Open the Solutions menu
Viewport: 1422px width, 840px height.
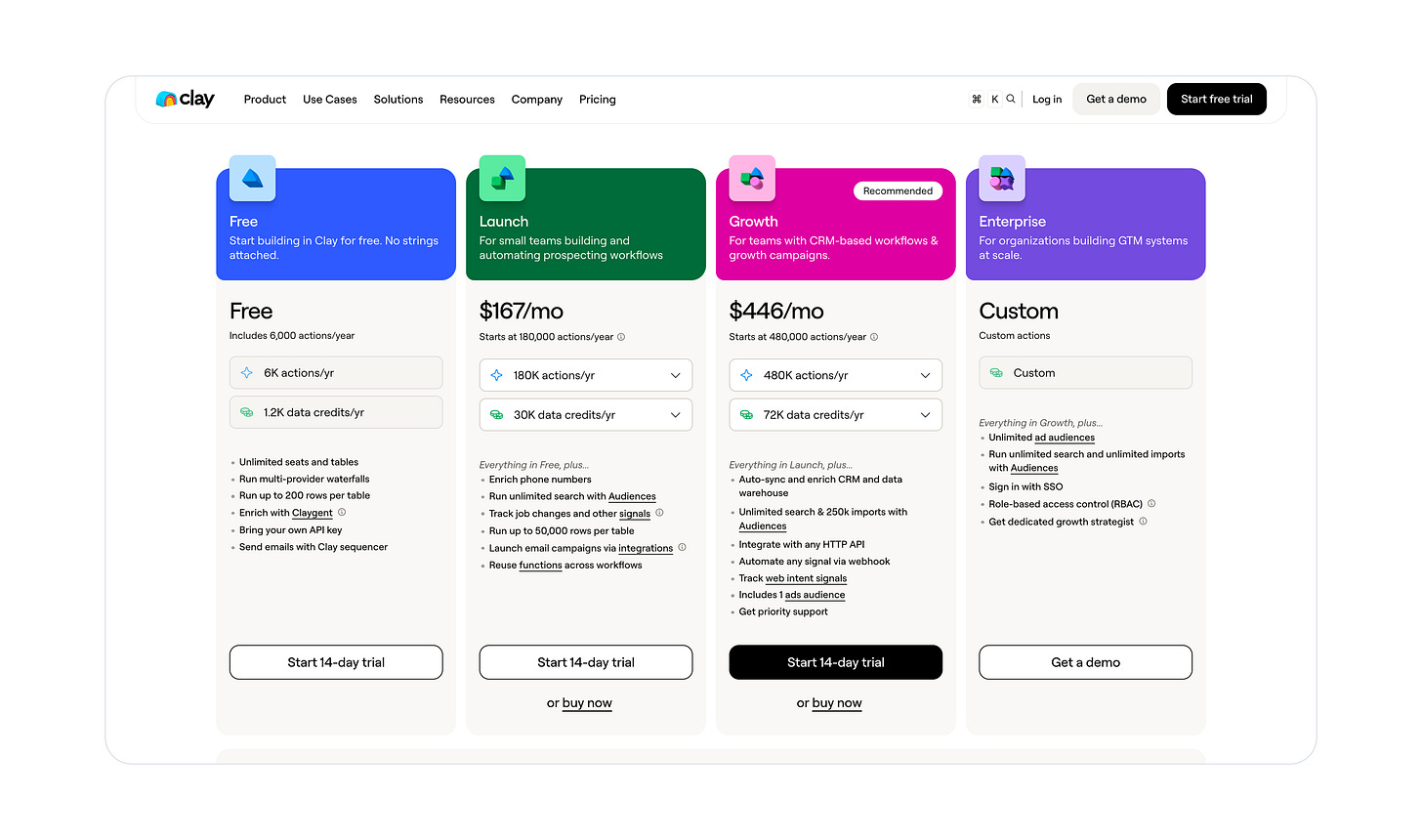click(398, 100)
